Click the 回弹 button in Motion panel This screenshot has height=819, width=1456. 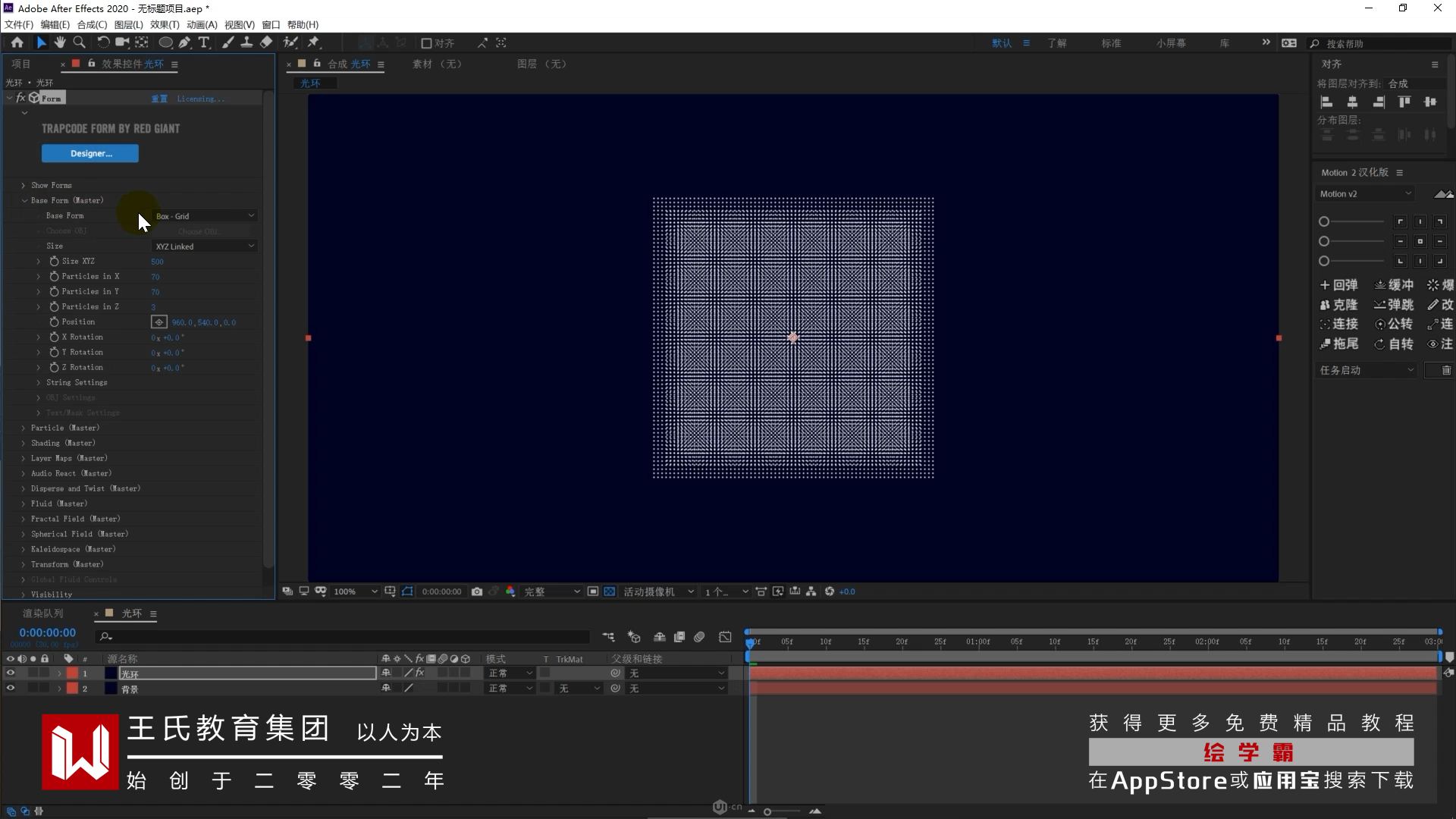(1338, 285)
